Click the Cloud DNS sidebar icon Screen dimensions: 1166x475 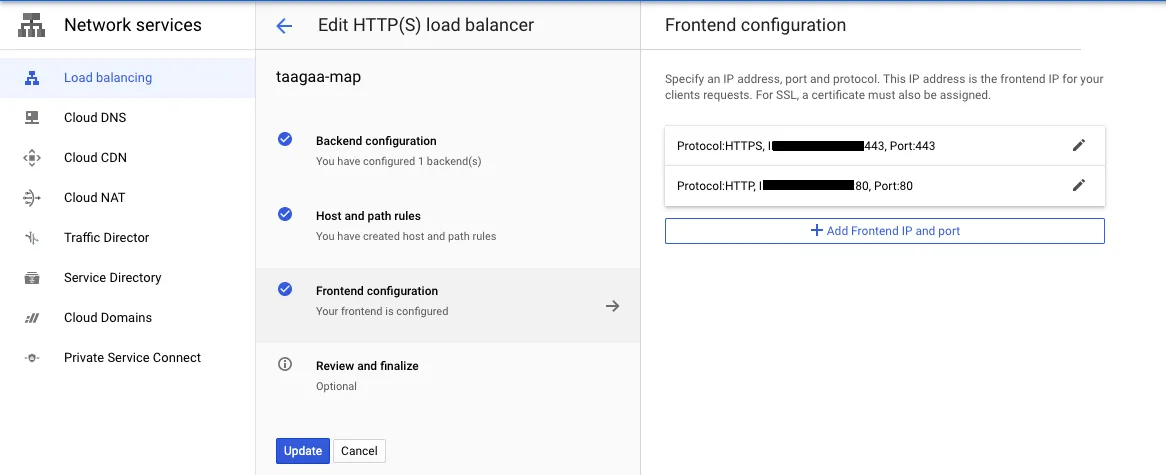pos(32,118)
